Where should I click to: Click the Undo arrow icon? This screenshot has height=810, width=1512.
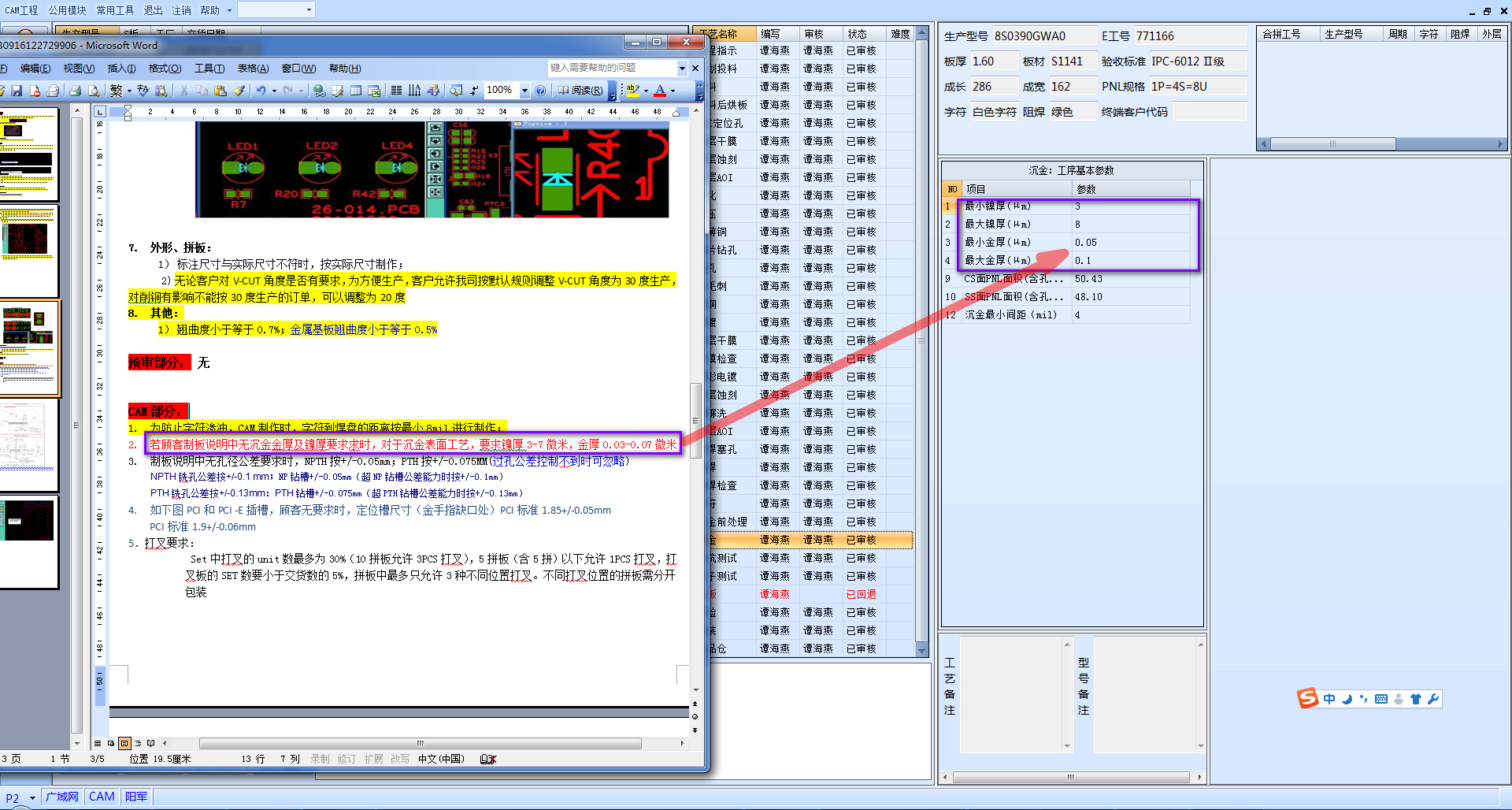pos(261,91)
